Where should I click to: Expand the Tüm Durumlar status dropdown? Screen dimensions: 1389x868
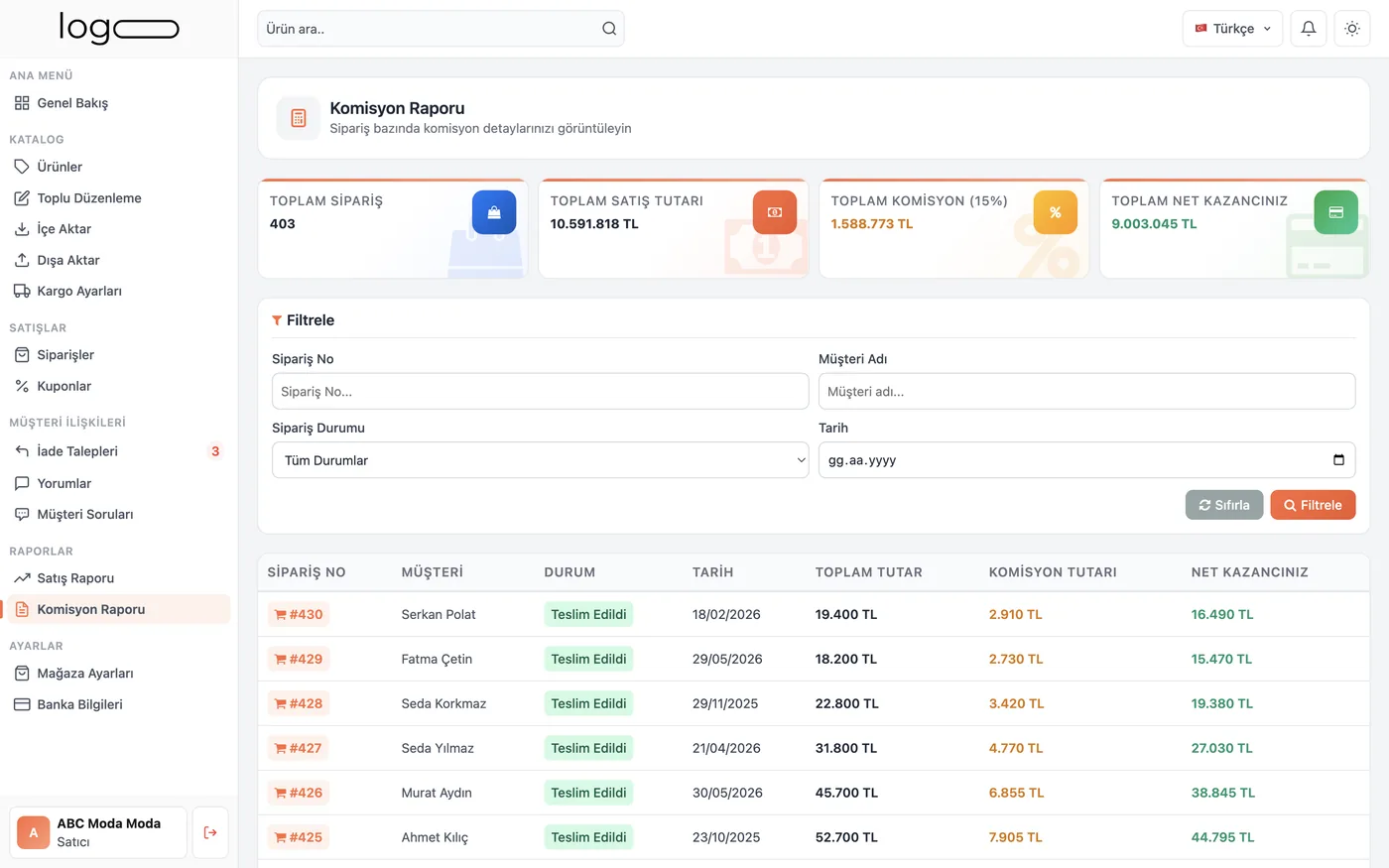[x=541, y=460]
